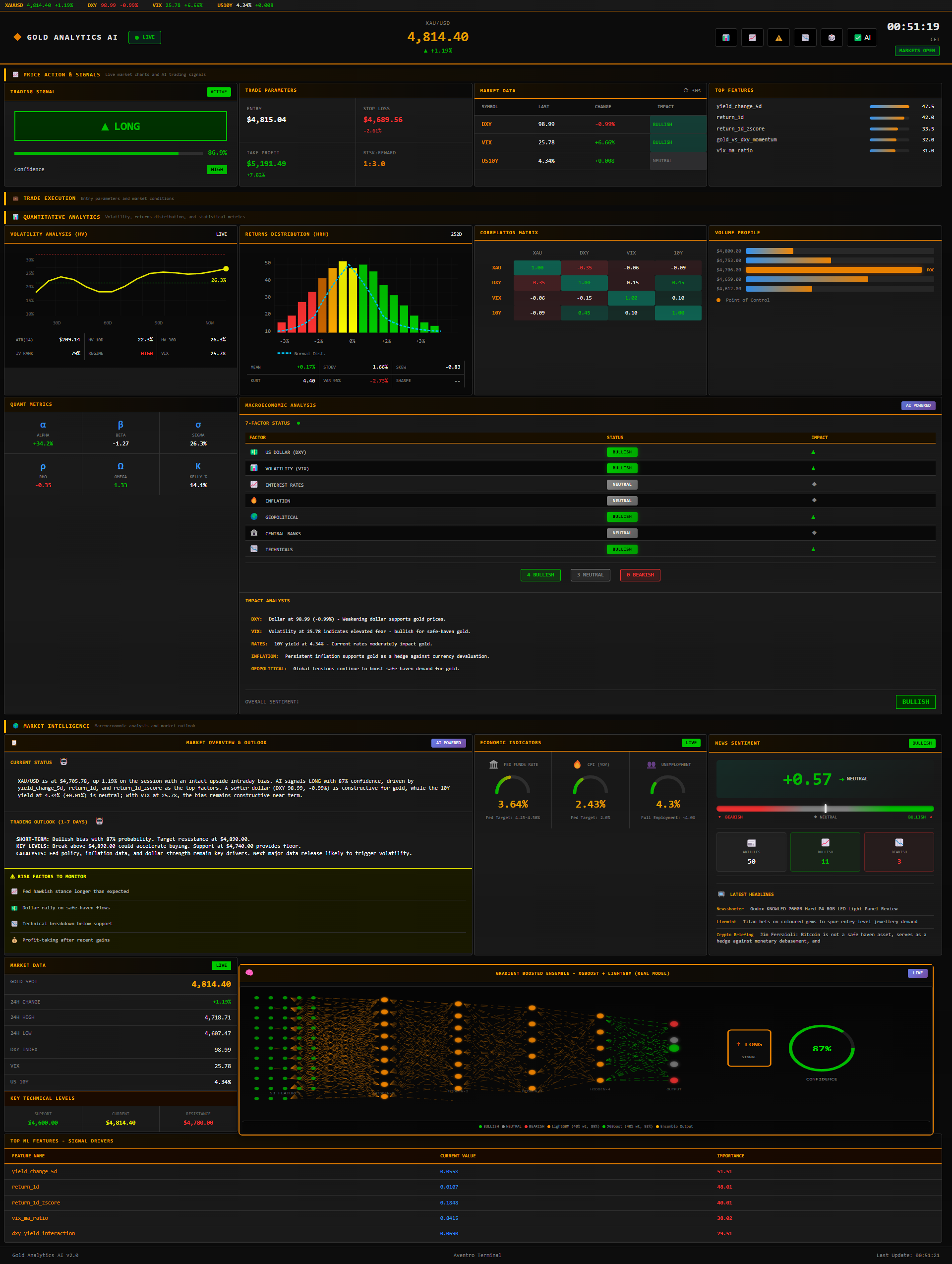
Task: Click the globe icon beside Market Intelligence
Action: (15, 726)
